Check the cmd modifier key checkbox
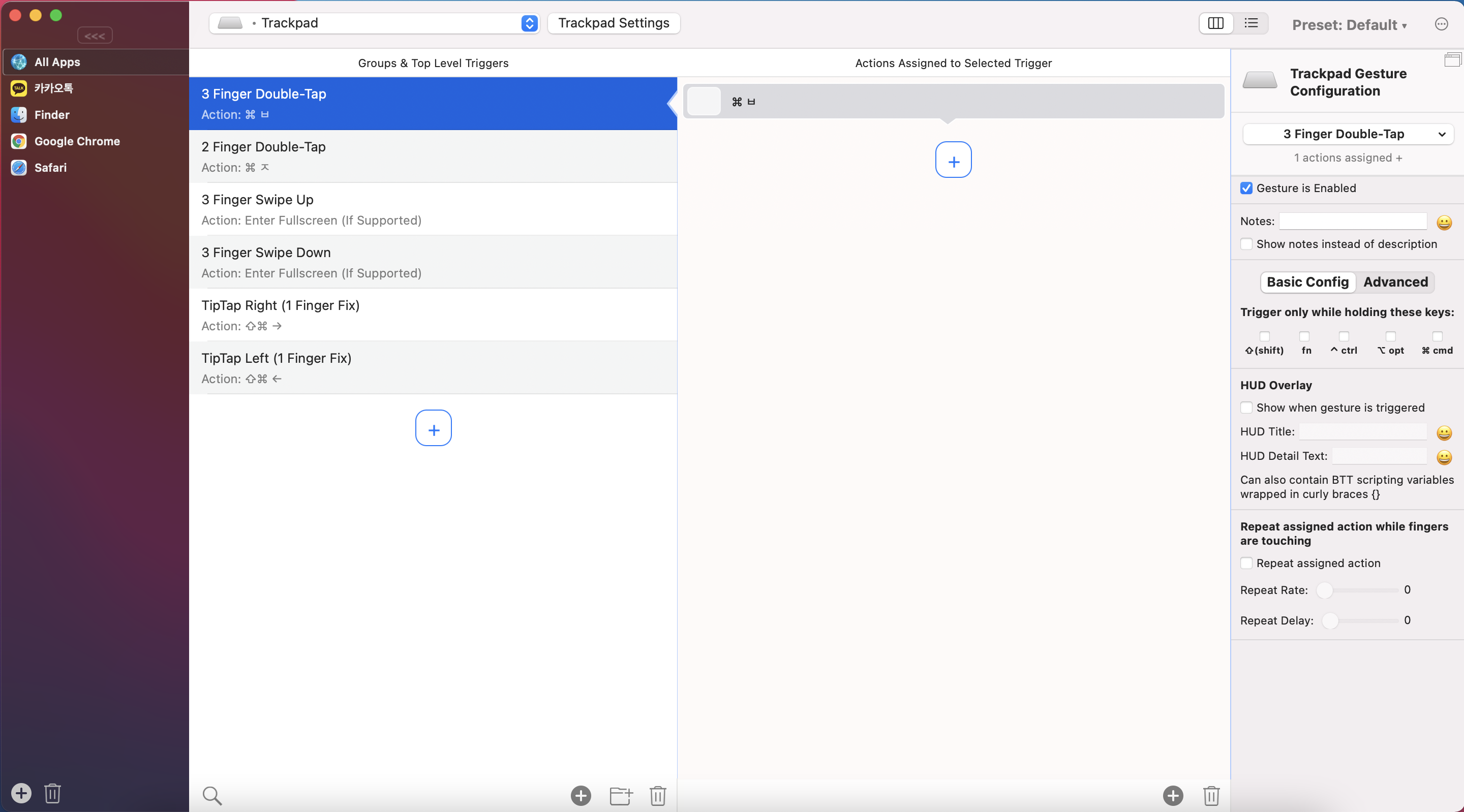 pyautogui.click(x=1437, y=336)
